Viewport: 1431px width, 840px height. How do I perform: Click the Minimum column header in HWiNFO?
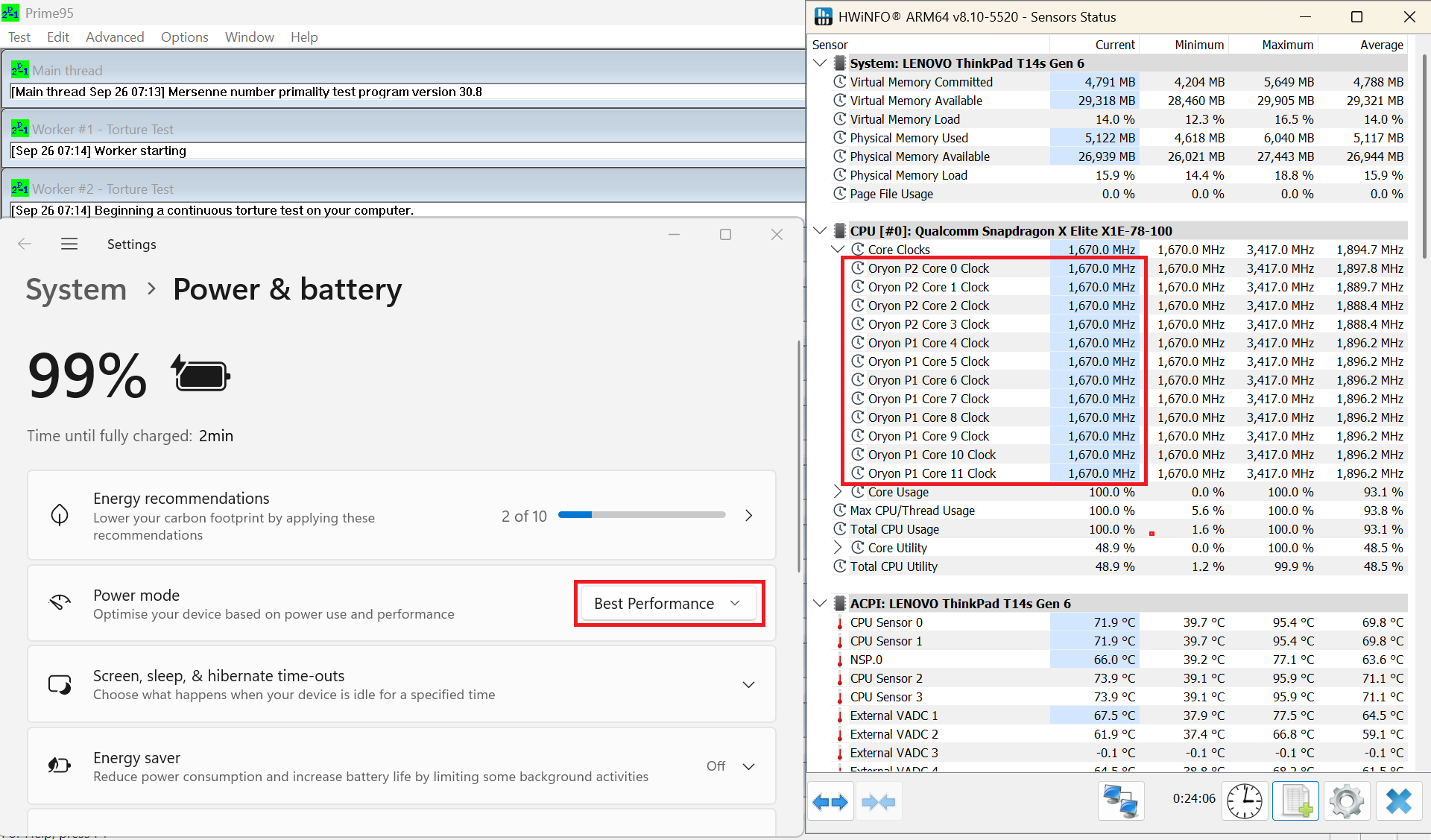pos(1185,45)
